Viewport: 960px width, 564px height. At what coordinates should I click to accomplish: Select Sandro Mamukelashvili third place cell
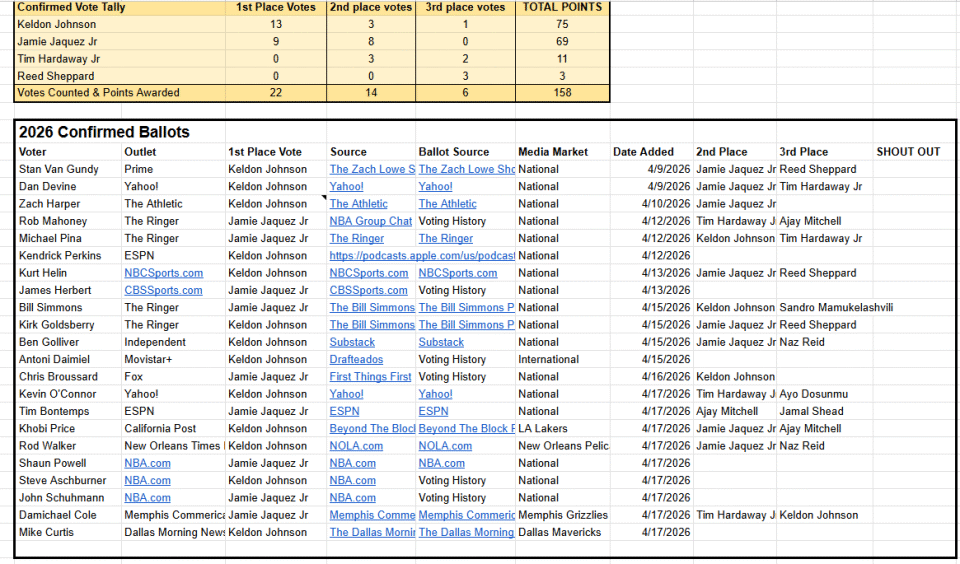(836, 307)
